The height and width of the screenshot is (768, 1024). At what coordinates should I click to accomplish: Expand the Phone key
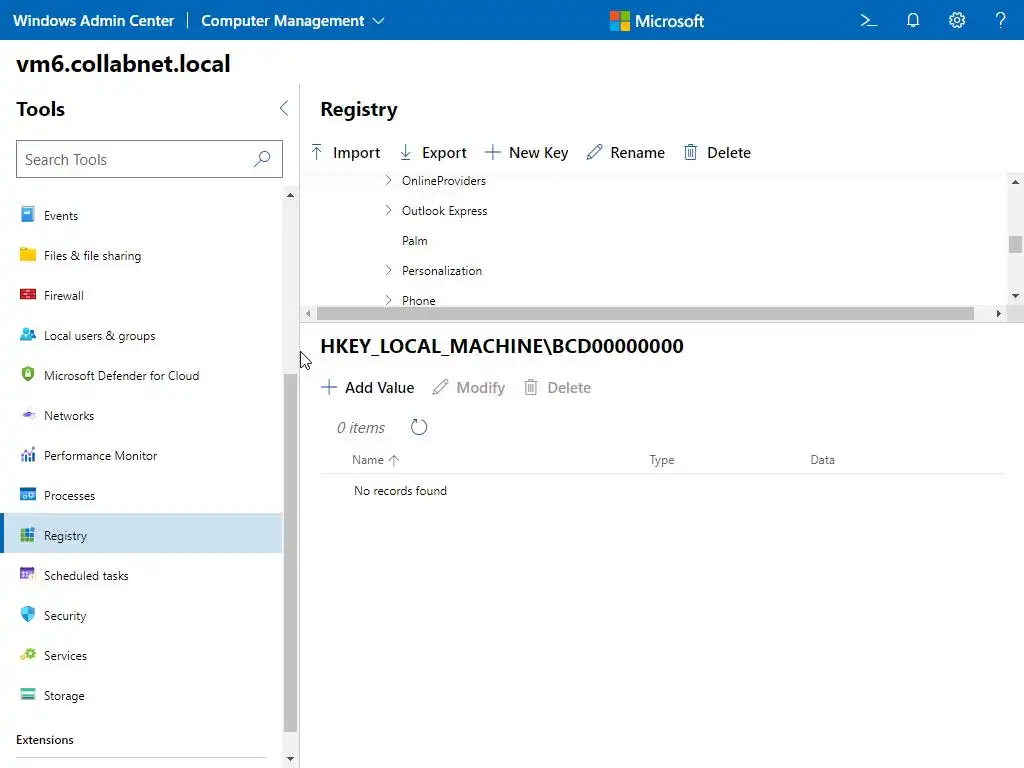[389, 300]
